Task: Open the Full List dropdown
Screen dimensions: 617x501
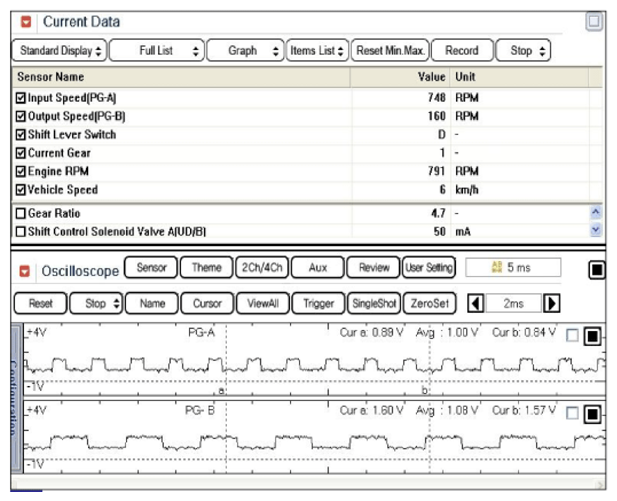Action: 155,50
